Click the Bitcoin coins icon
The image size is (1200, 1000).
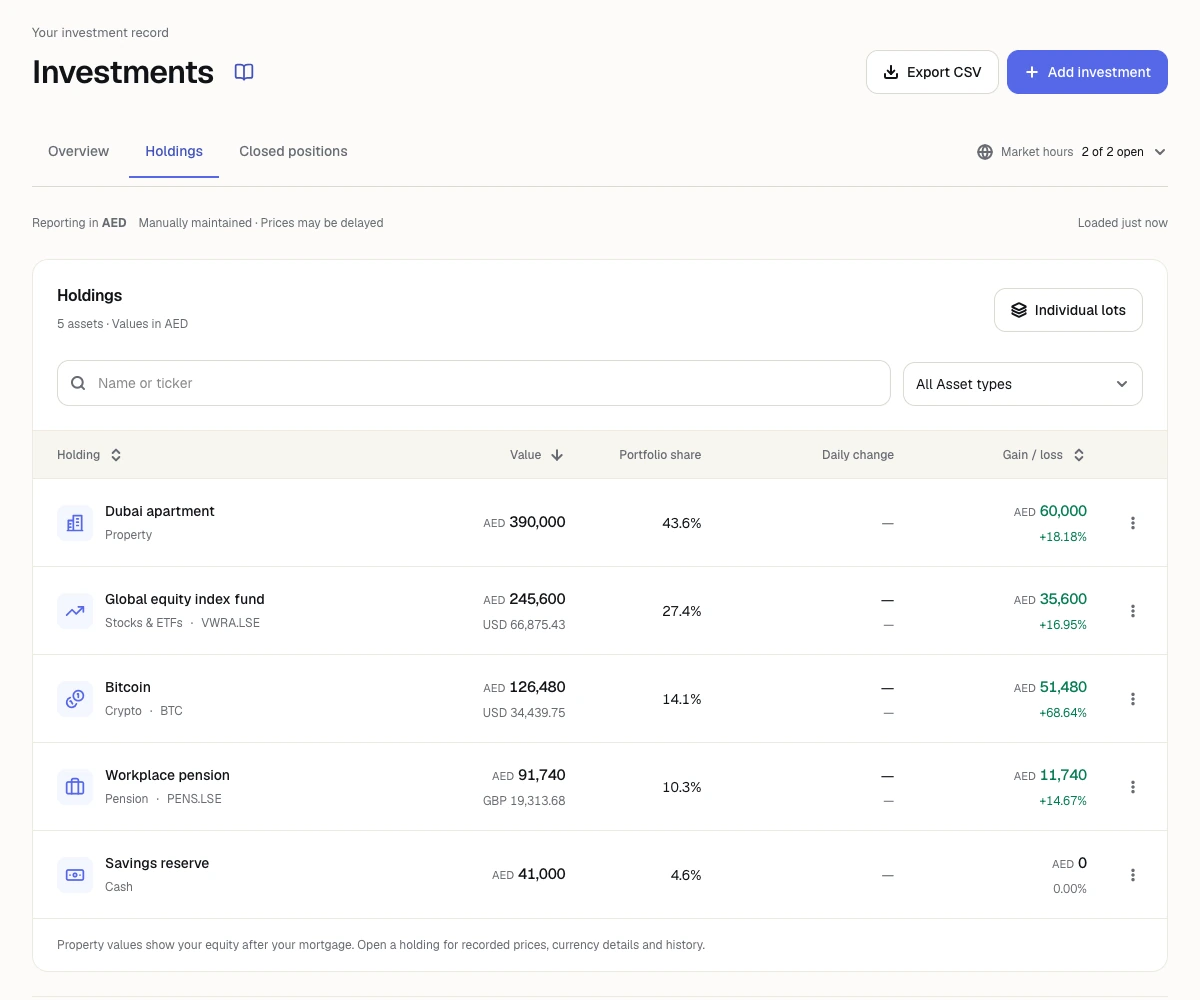click(x=75, y=699)
